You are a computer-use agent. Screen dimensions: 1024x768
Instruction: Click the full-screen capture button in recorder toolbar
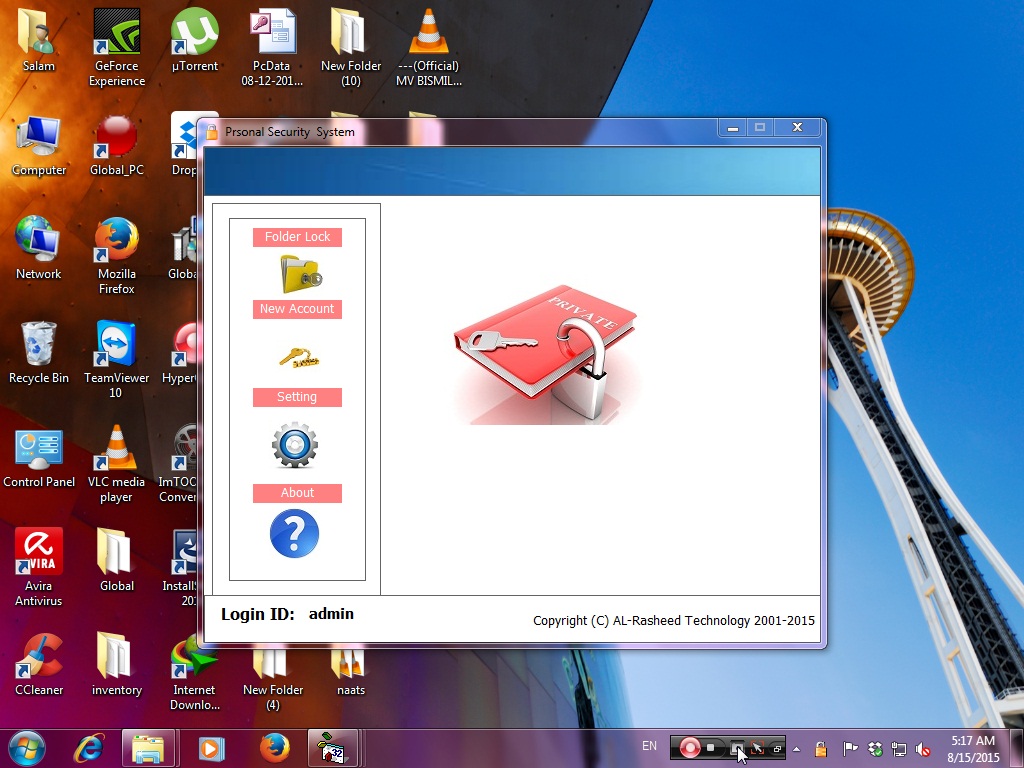point(737,748)
